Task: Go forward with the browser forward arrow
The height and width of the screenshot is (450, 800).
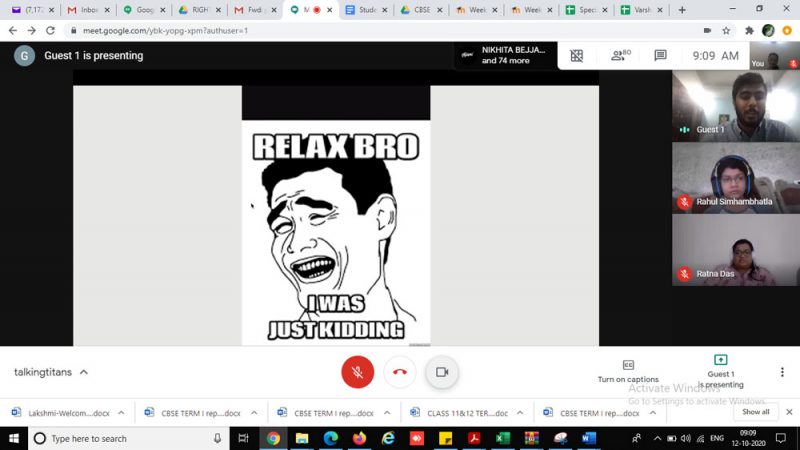Action: pos(32,31)
